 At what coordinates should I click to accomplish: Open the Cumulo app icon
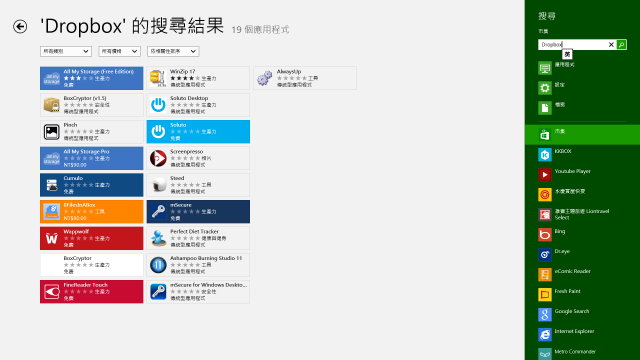click(51, 185)
